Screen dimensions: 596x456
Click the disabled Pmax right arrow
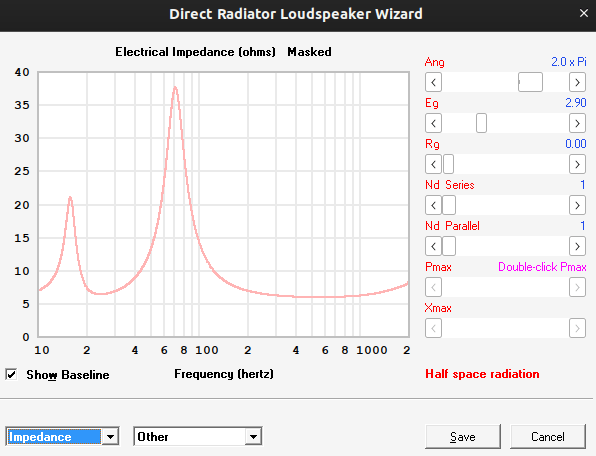tap(577, 287)
